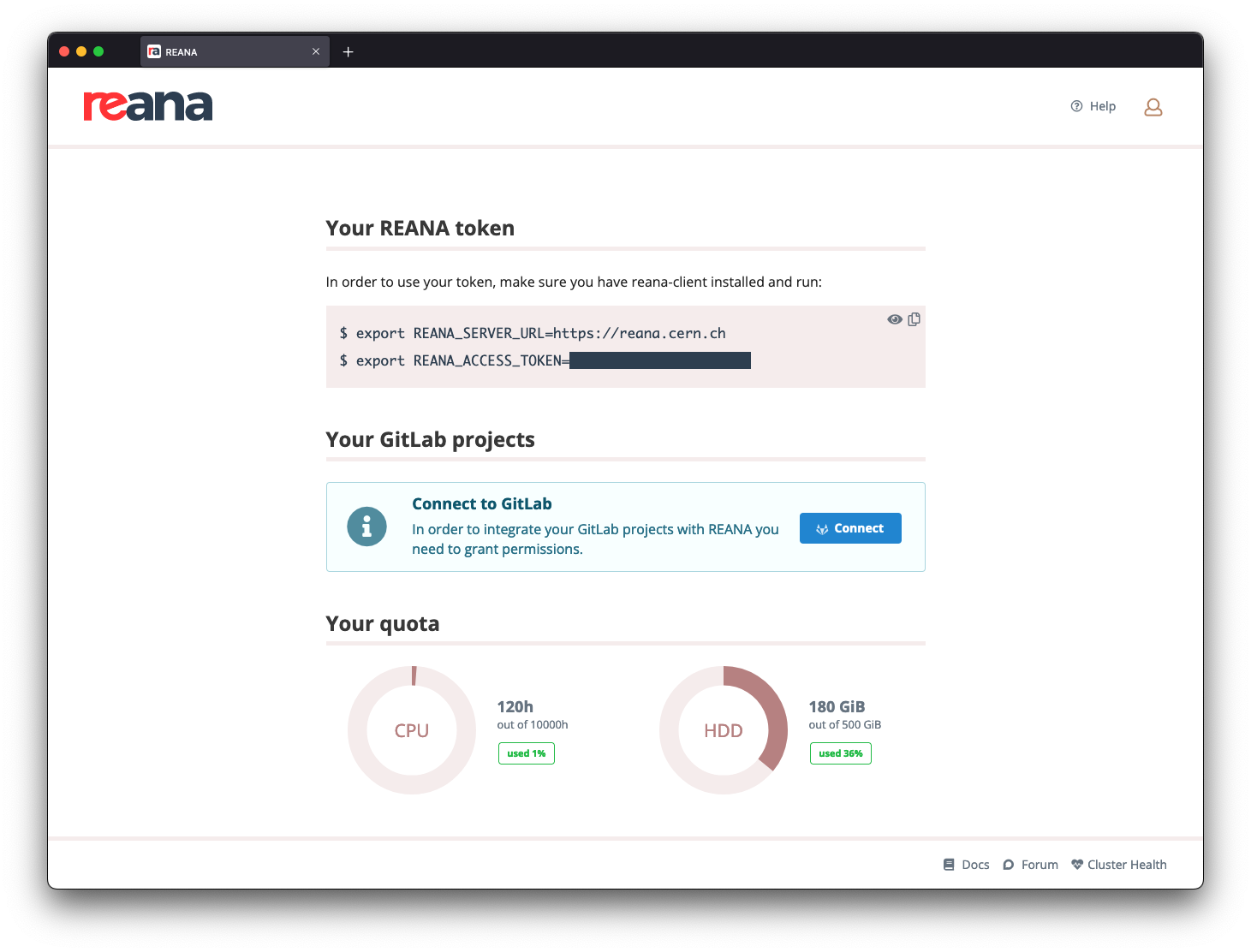
Task: Click the GitLab icon inside the Connect button
Action: coord(823,528)
